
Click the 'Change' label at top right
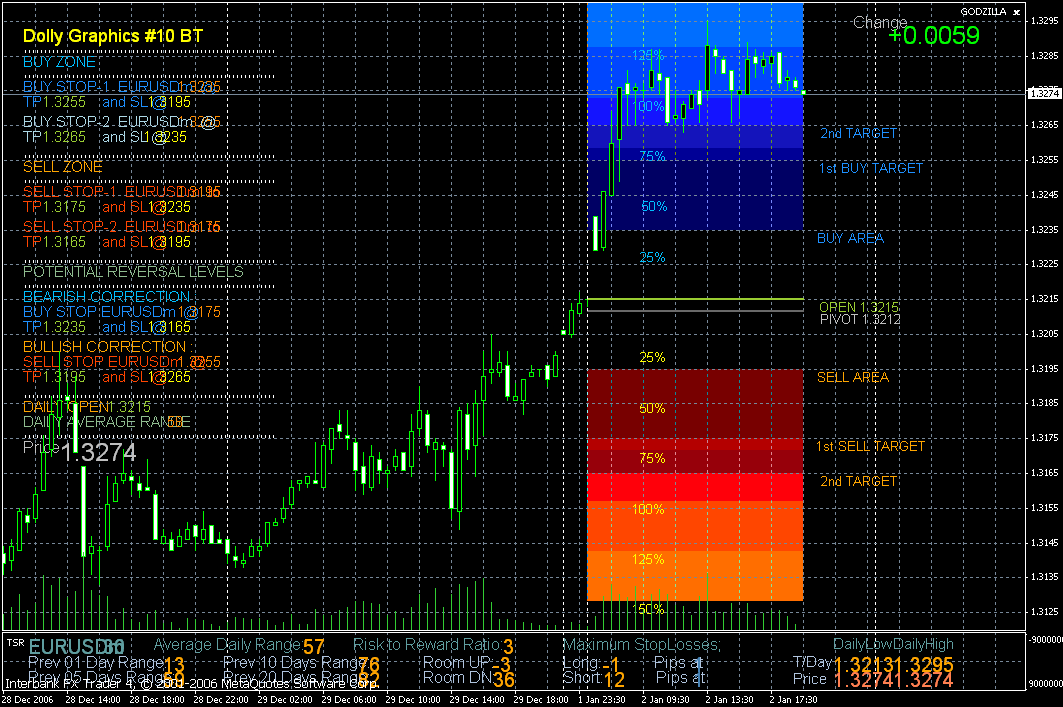tap(880, 23)
